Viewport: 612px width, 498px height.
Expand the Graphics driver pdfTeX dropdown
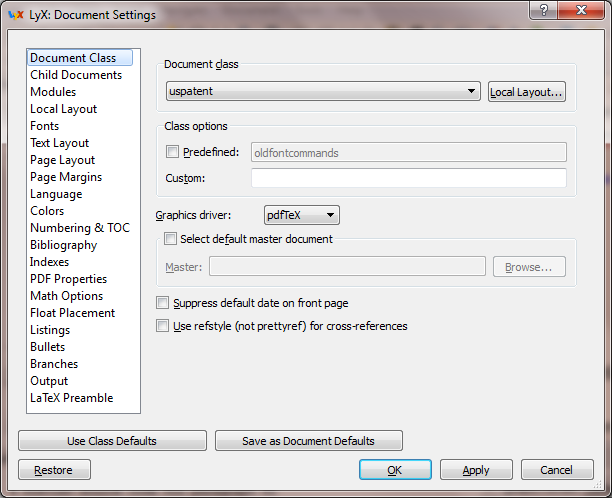[302, 215]
